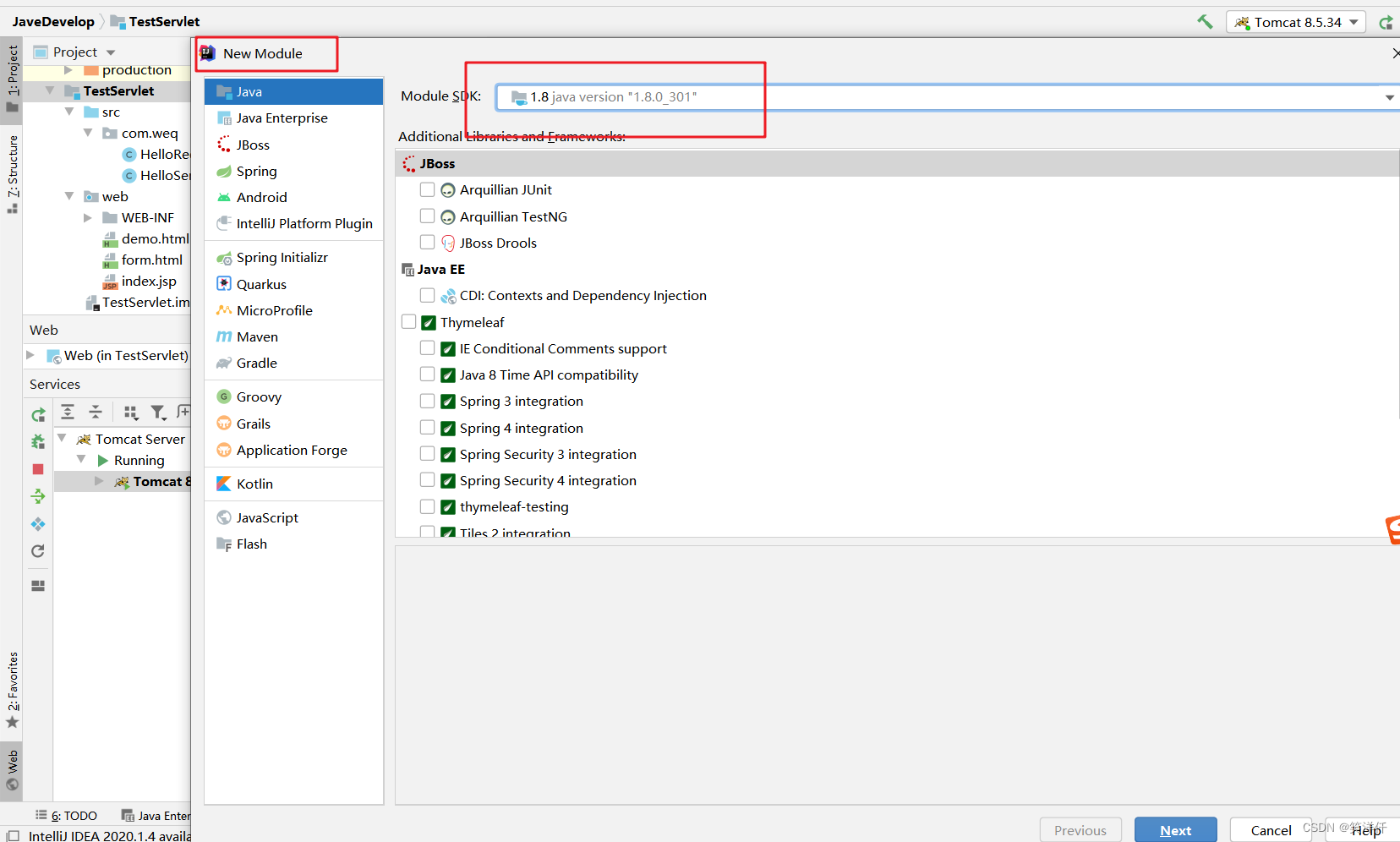The image size is (1400, 842).
Task: Collapse the Tomcat Server node in Services
Action: (62, 438)
